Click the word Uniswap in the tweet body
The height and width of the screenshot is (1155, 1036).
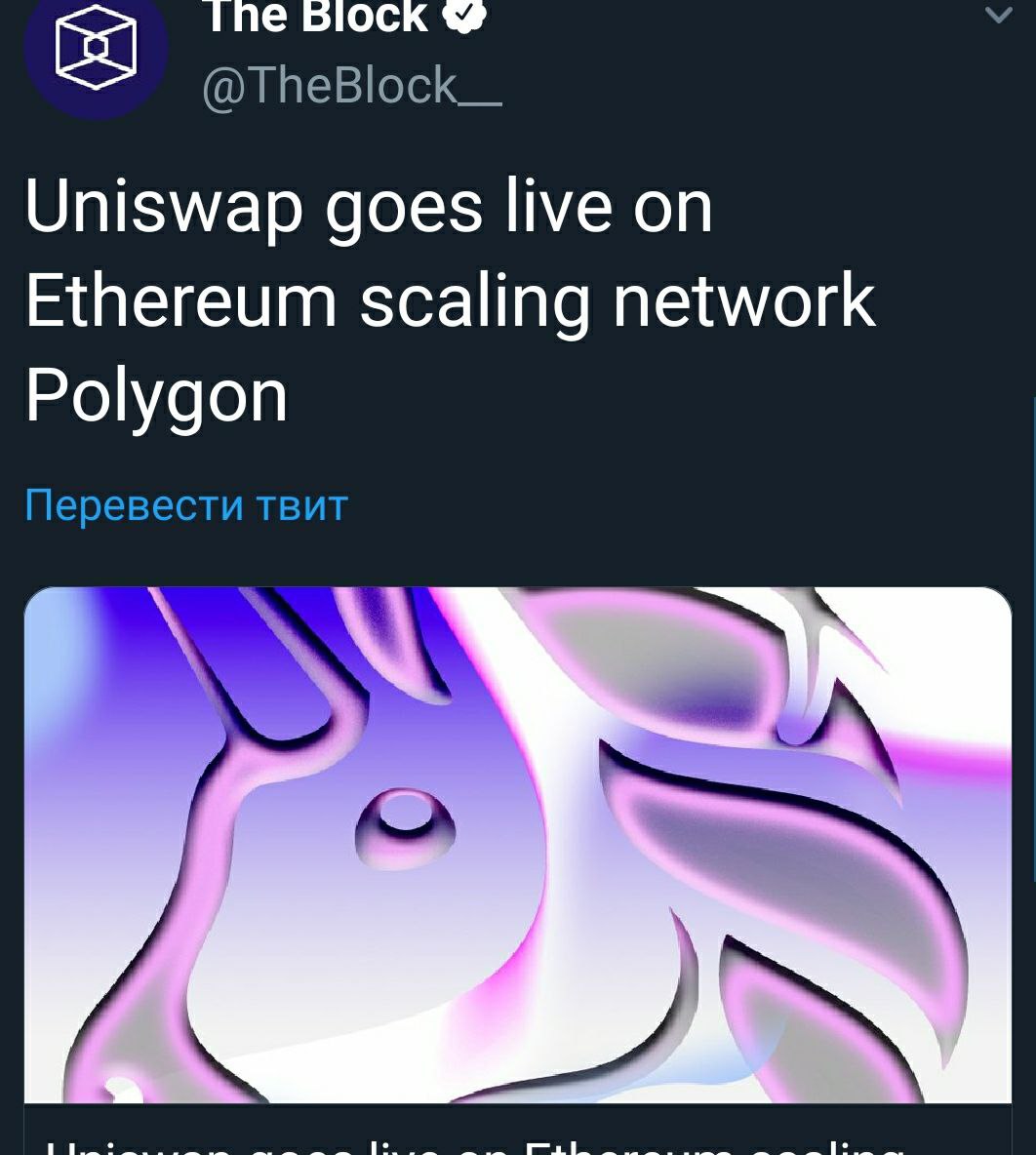(164, 207)
